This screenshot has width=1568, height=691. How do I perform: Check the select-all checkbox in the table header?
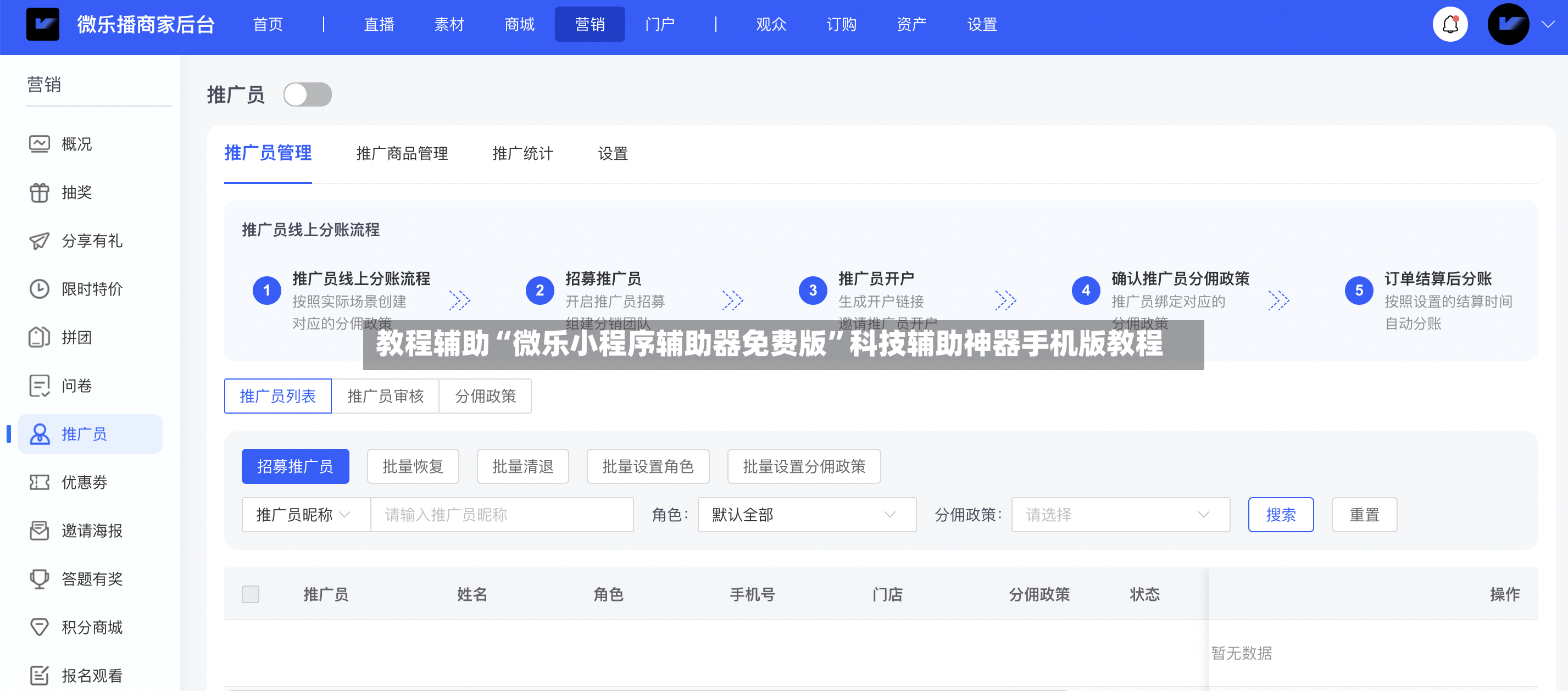coord(250,594)
